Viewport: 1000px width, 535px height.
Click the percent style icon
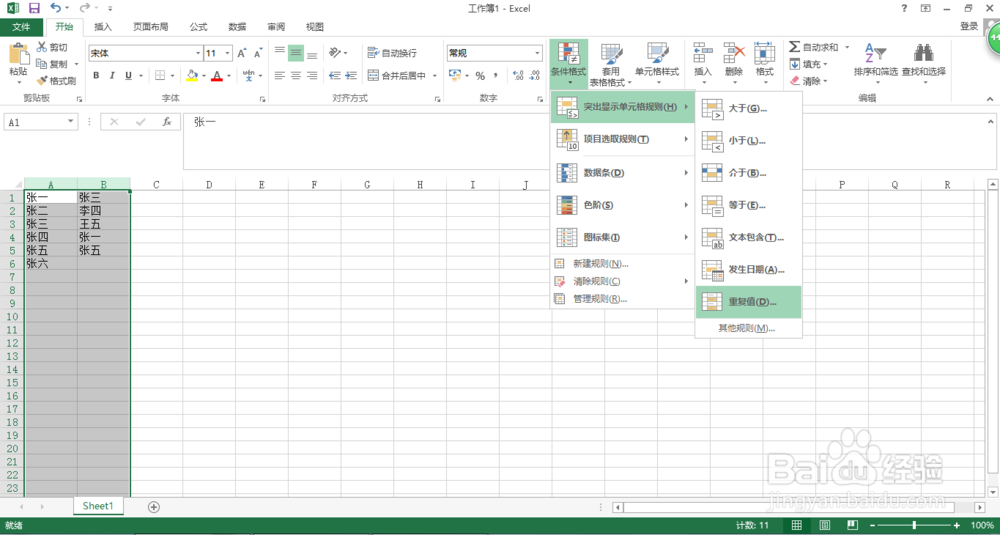[480, 76]
